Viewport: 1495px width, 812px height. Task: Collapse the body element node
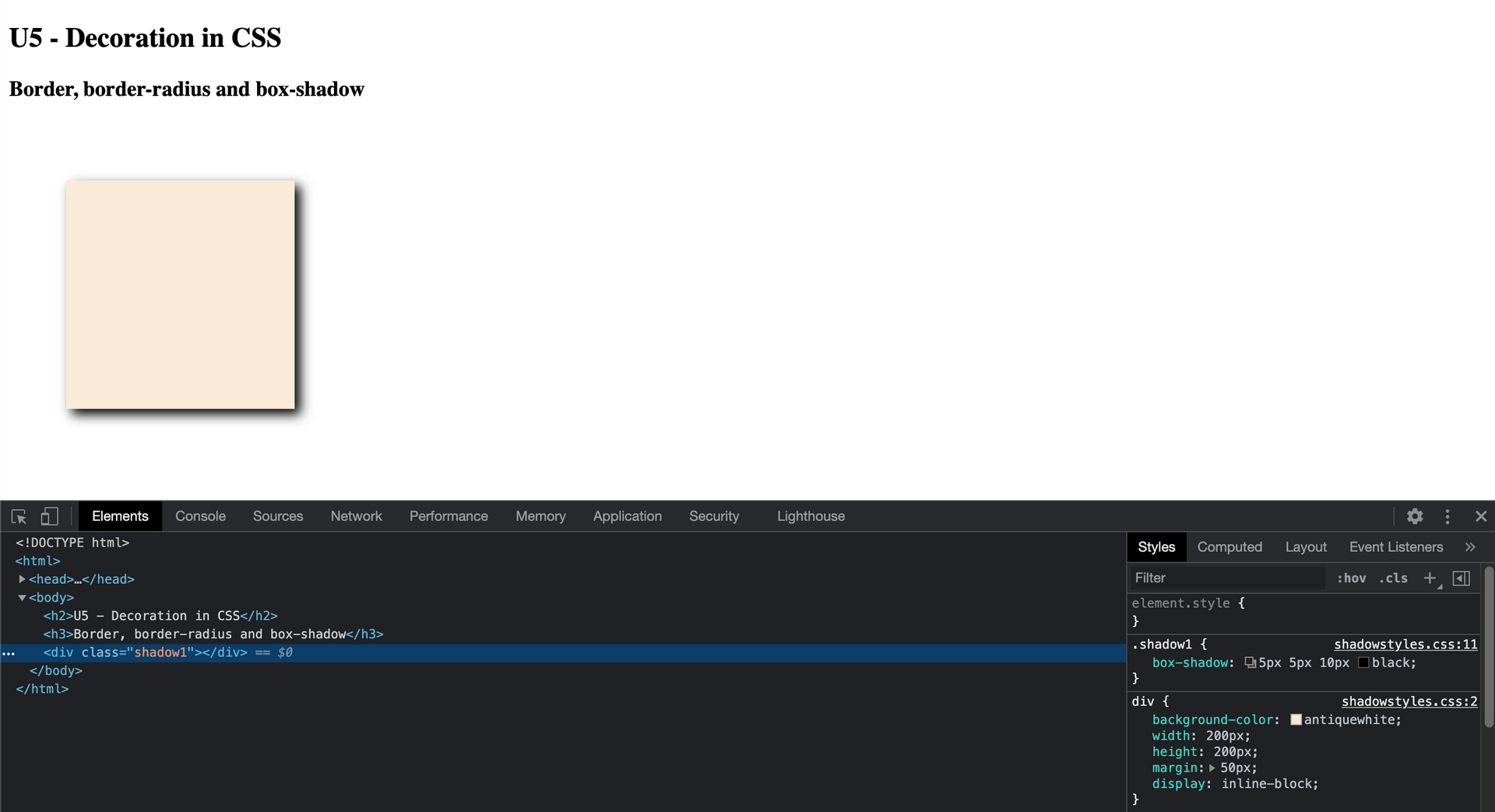(22, 598)
